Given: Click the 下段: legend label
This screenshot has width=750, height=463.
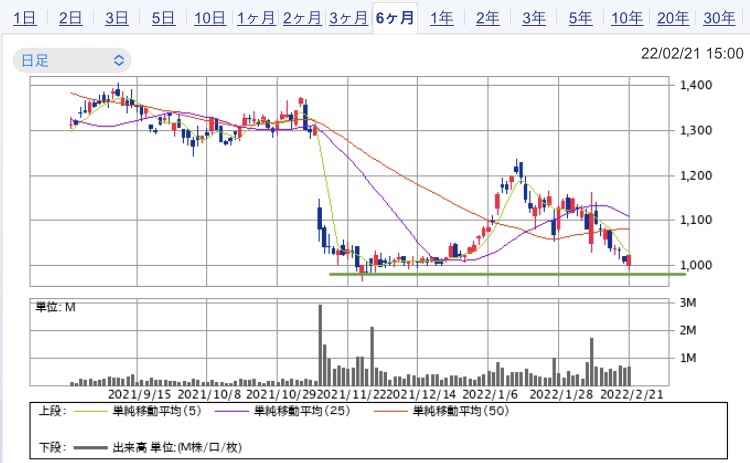Looking at the screenshot, I should 52,448.
